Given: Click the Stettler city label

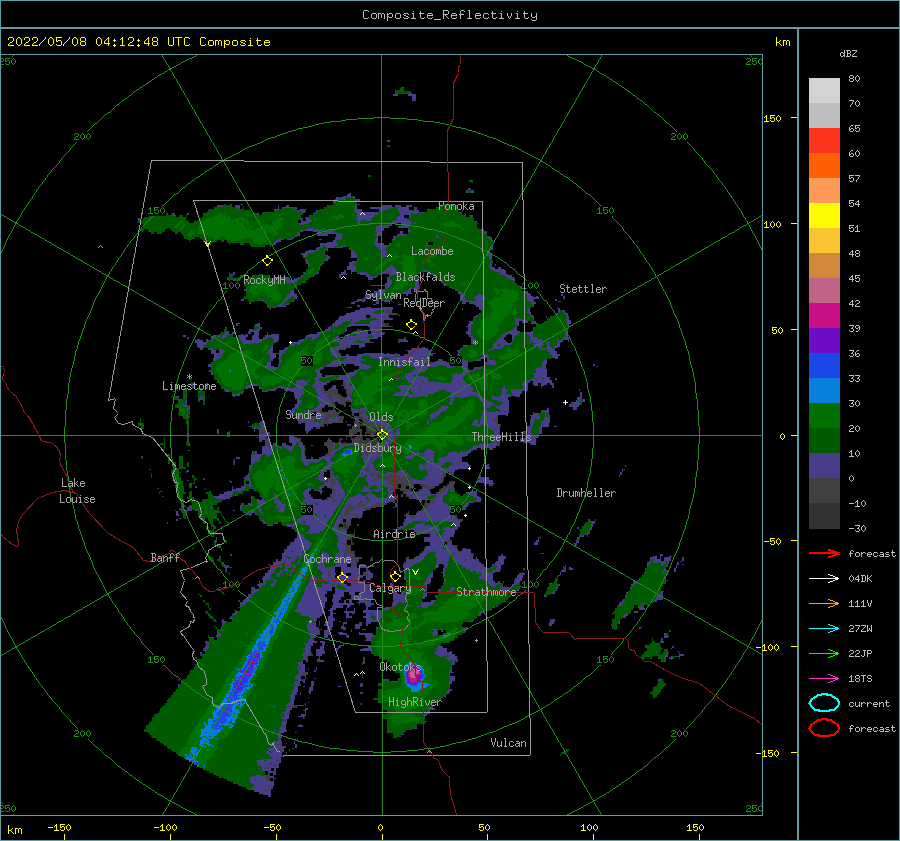Looking at the screenshot, I should click(x=583, y=289).
